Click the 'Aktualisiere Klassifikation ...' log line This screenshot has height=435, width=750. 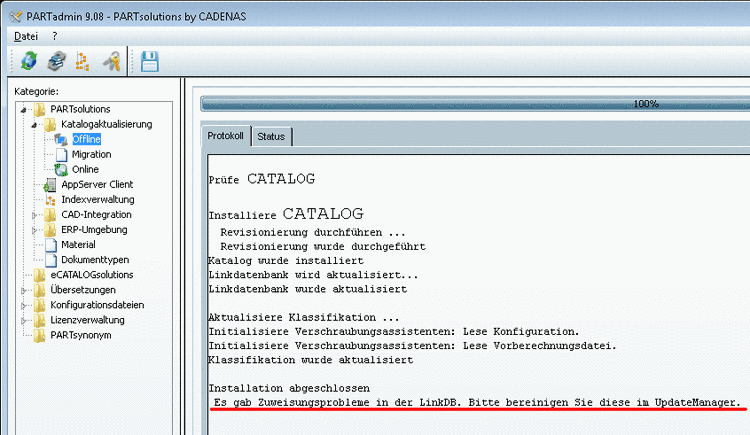[x=304, y=317]
